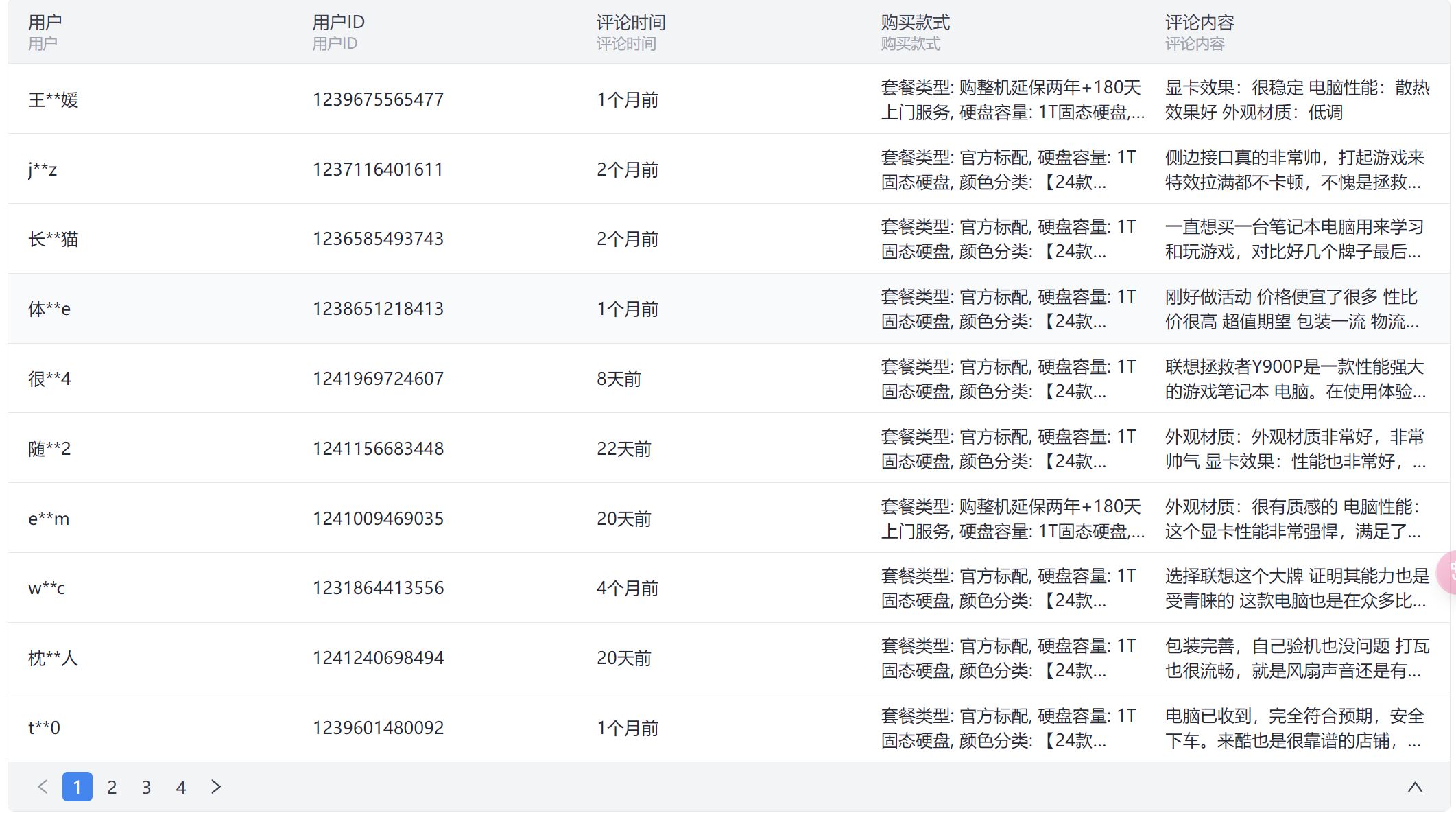
Task: Select user 长**猫
Action: click(53, 239)
